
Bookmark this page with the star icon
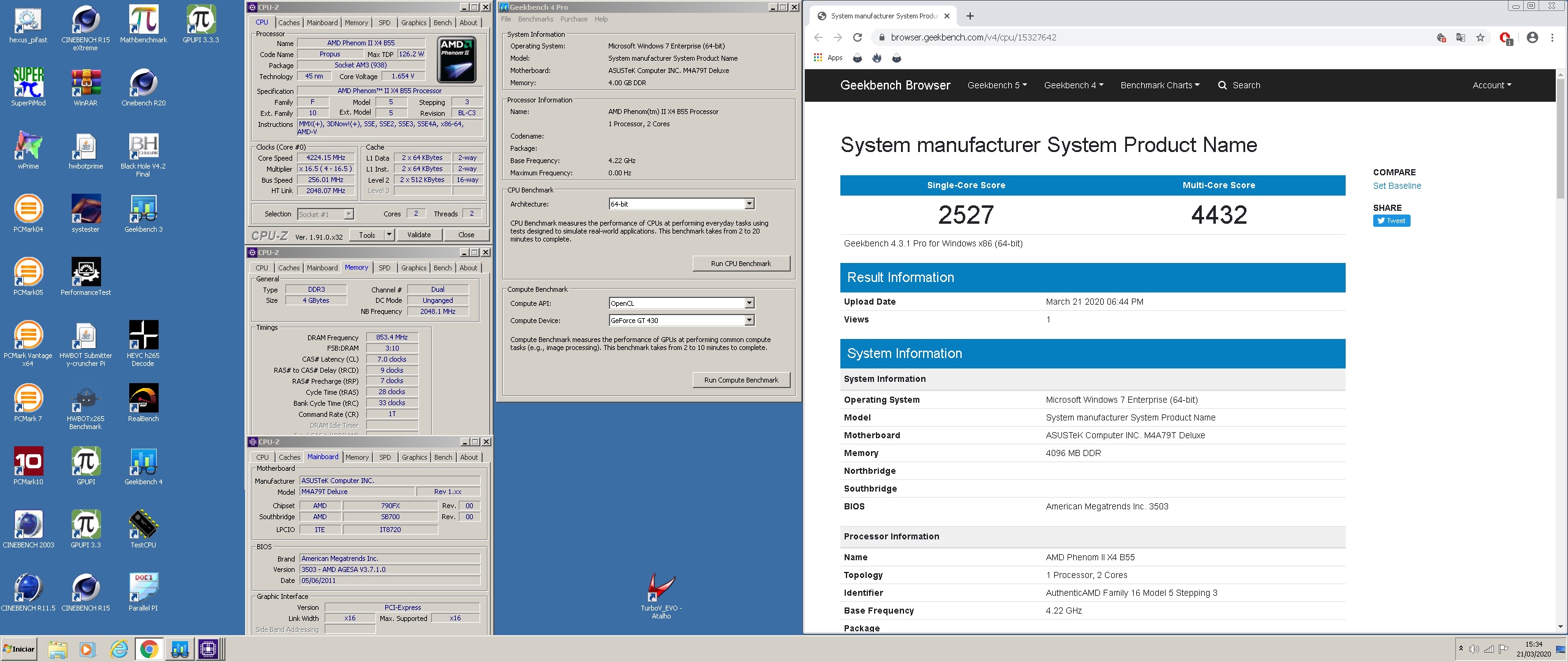click(1480, 37)
